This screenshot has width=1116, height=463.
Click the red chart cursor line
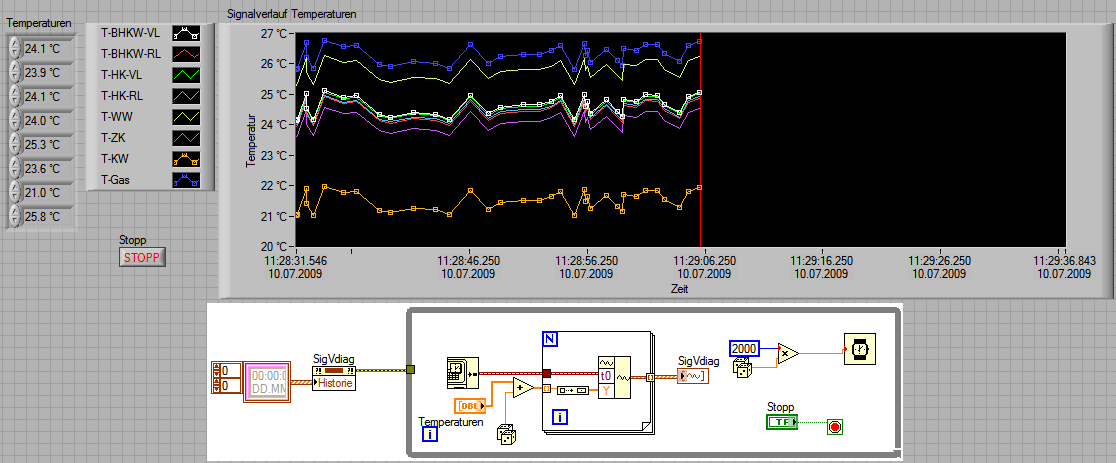[701, 140]
